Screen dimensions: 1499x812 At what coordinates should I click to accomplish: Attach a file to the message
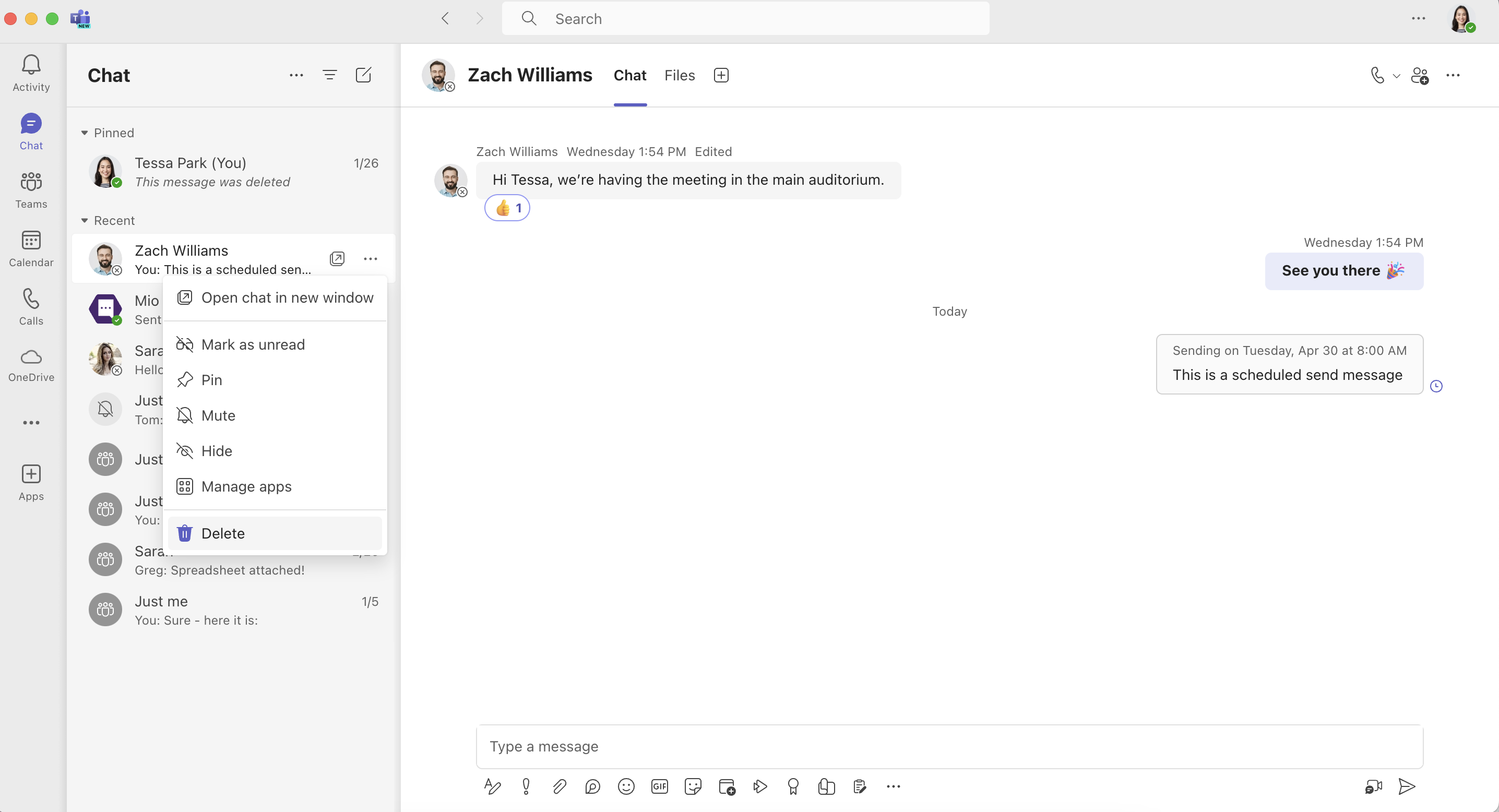559,786
